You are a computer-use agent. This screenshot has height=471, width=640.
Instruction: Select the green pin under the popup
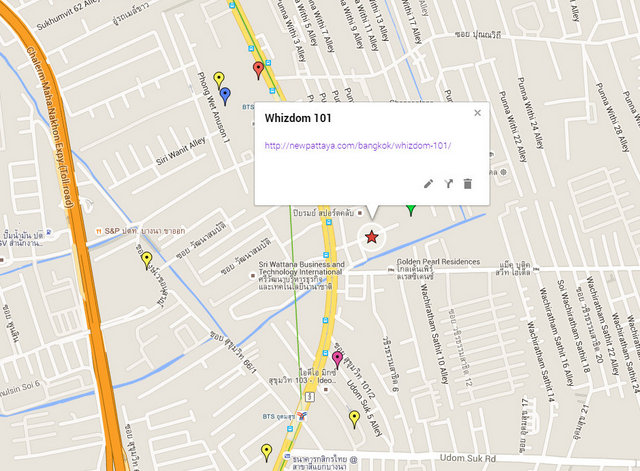click(411, 210)
